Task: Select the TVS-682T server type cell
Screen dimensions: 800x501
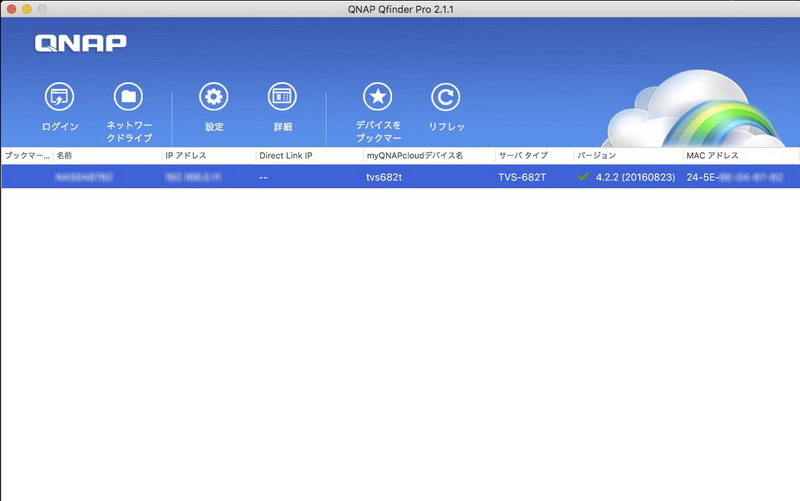Action: (522, 177)
